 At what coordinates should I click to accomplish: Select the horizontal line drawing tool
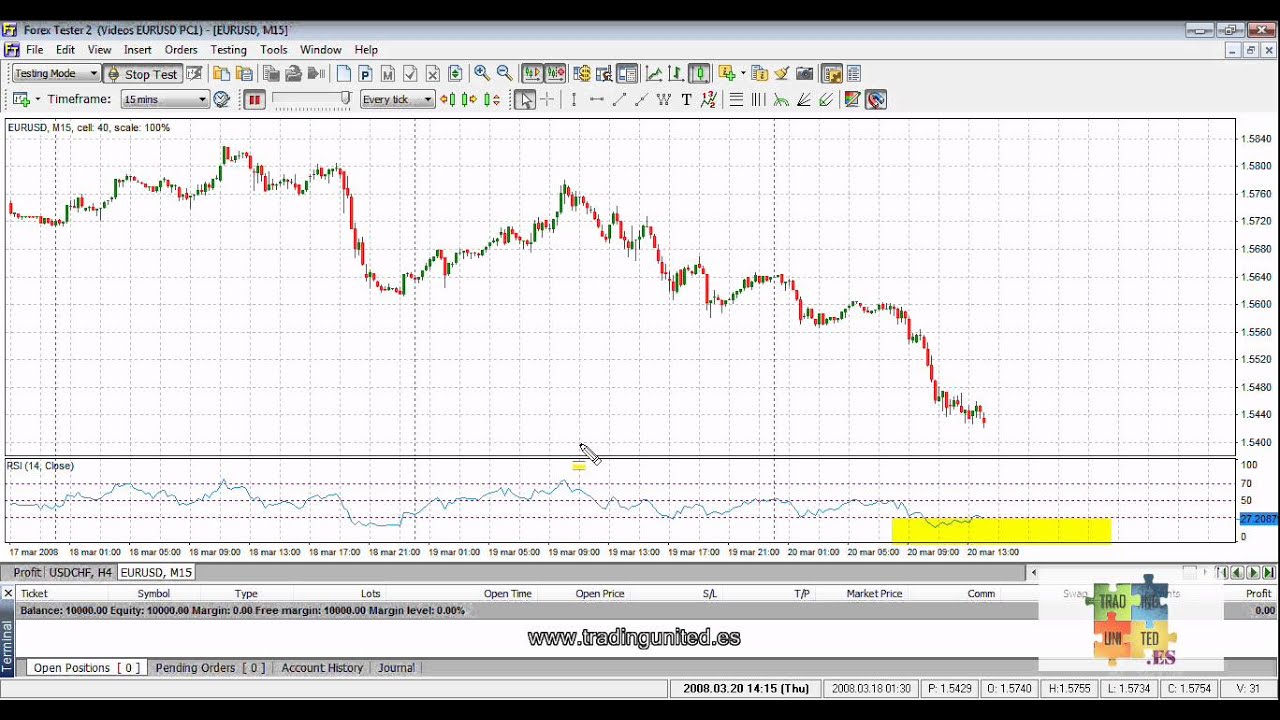(x=596, y=99)
